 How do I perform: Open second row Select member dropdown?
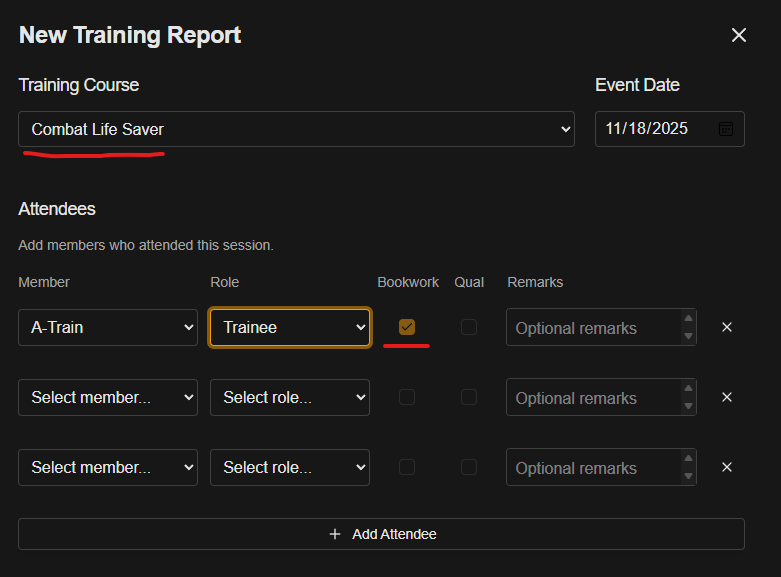[x=108, y=397]
